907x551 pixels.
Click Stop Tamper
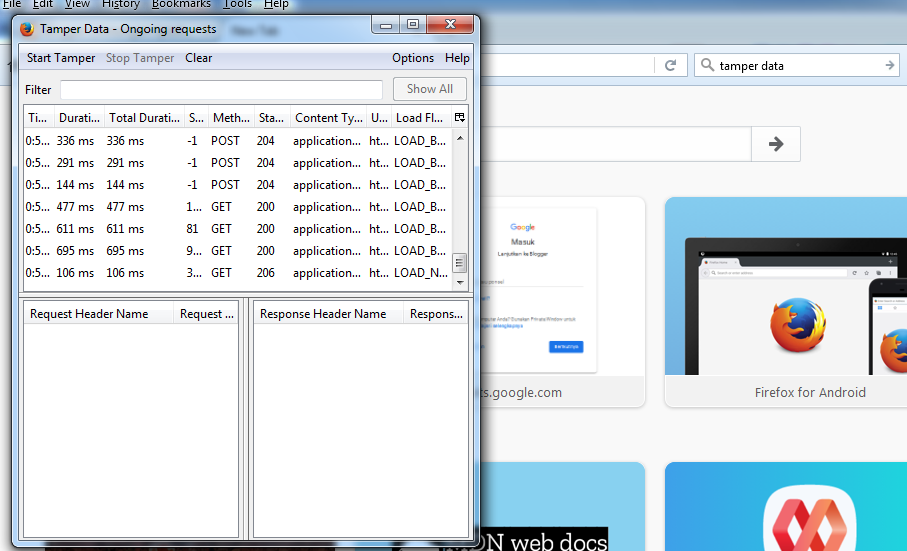(x=140, y=58)
